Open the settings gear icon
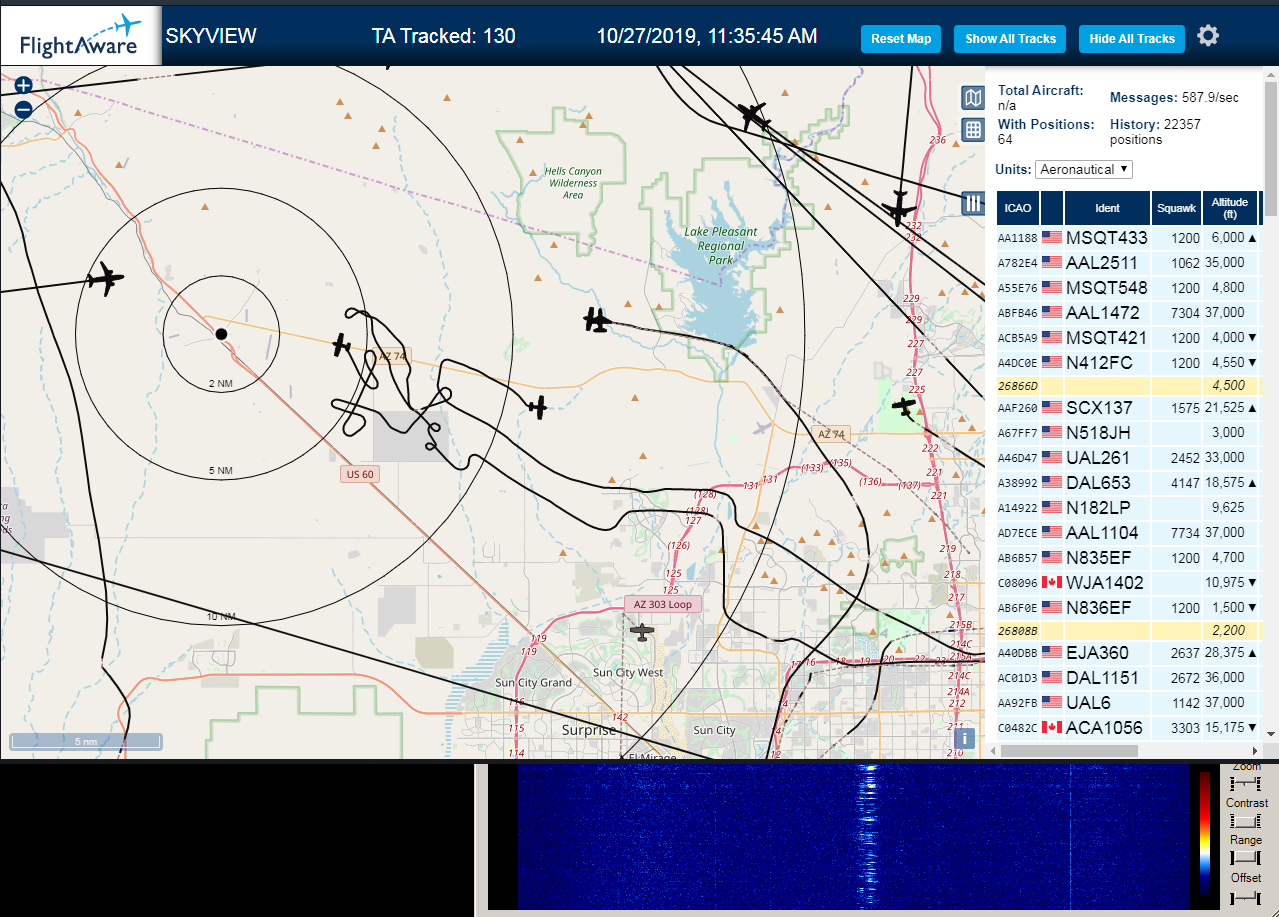This screenshot has width=1279, height=917. pyautogui.click(x=1208, y=36)
